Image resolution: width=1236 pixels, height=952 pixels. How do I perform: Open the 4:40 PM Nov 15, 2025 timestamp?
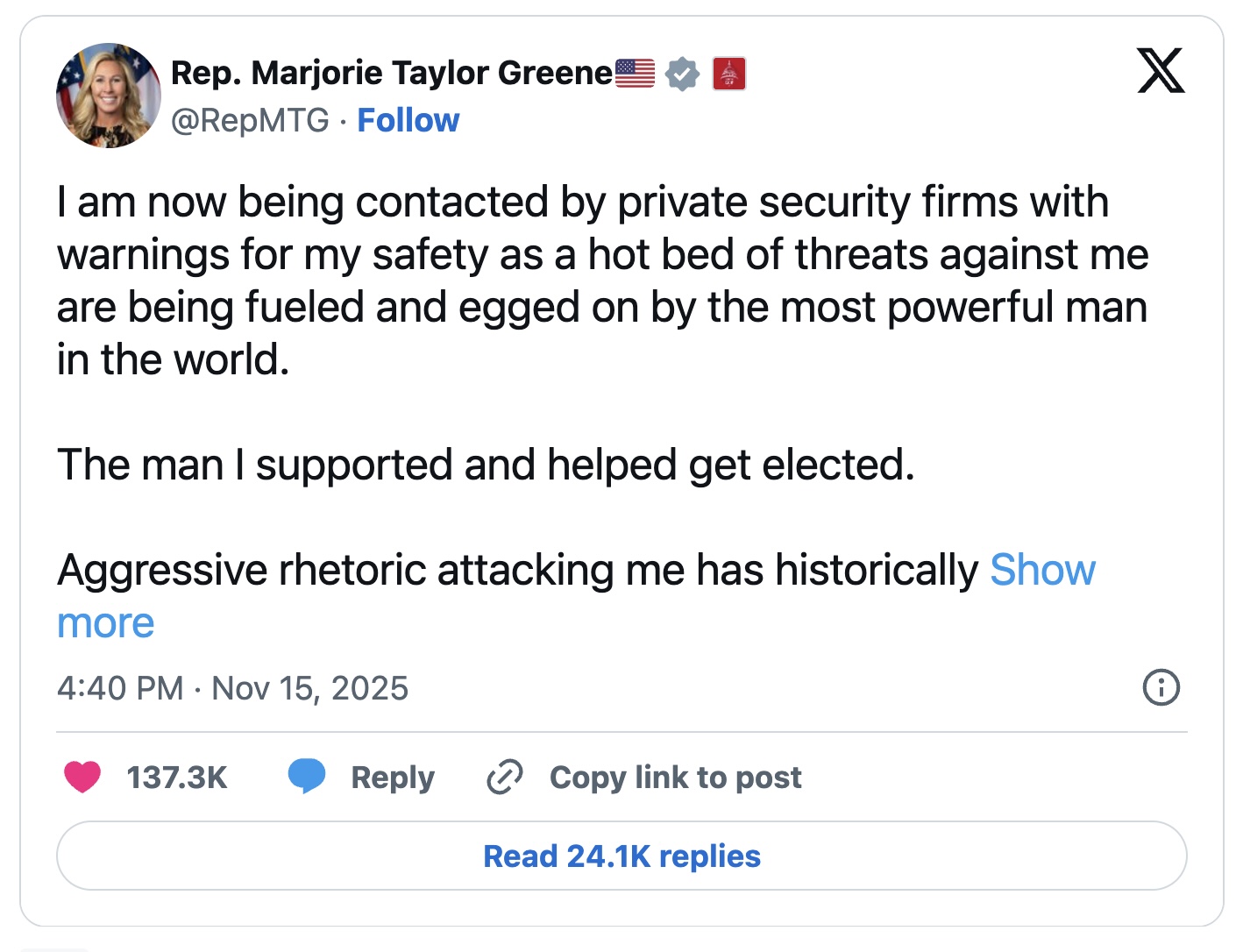(x=232, y=688)
